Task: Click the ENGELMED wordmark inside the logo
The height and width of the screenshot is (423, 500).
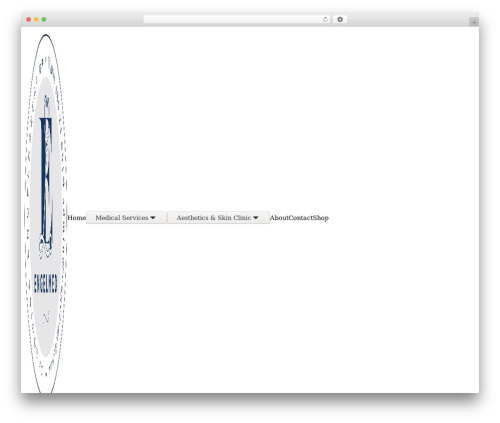Action: pos(46,284)
